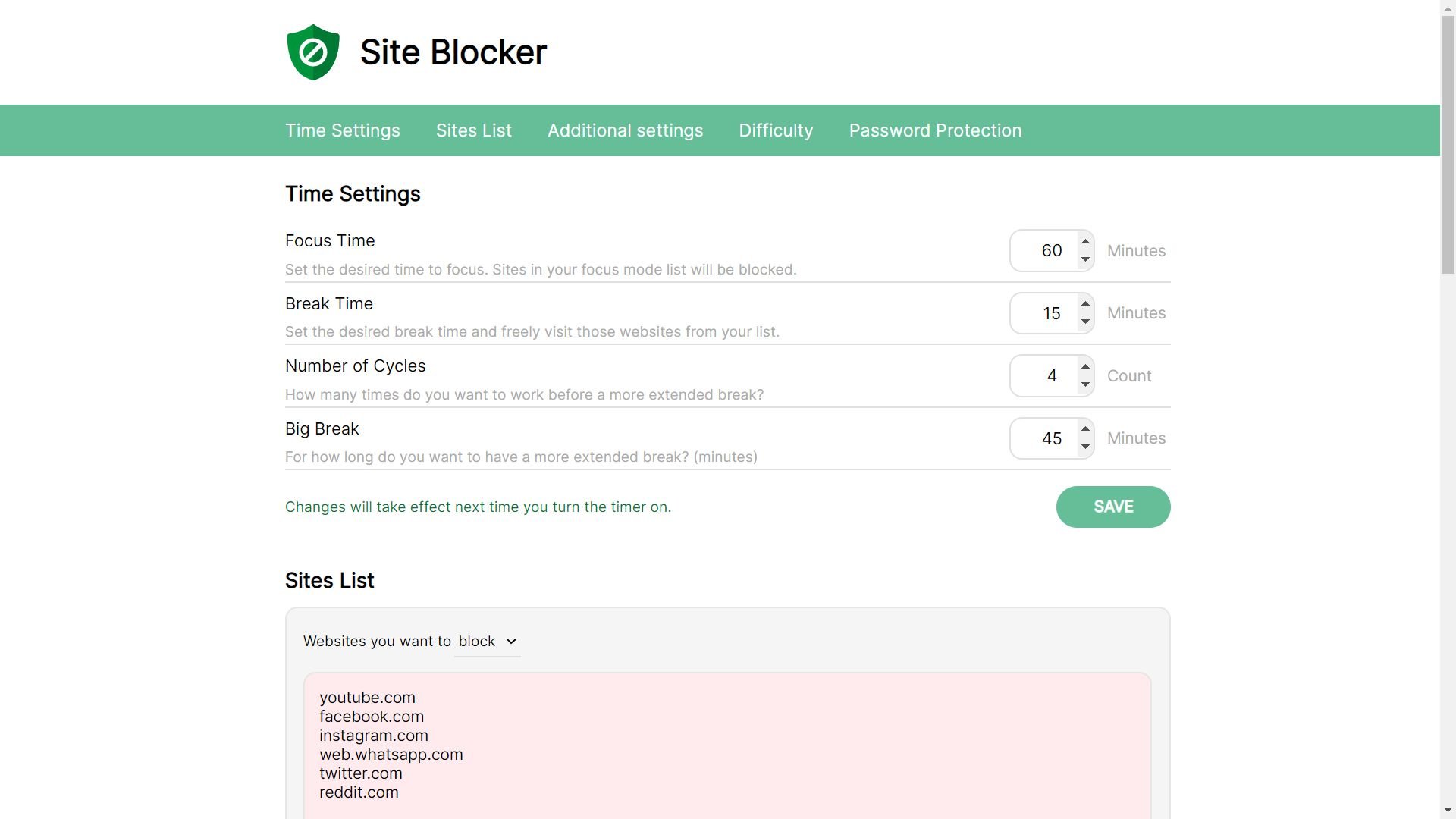Switch to Sites List tab

[x=473, y=130]
